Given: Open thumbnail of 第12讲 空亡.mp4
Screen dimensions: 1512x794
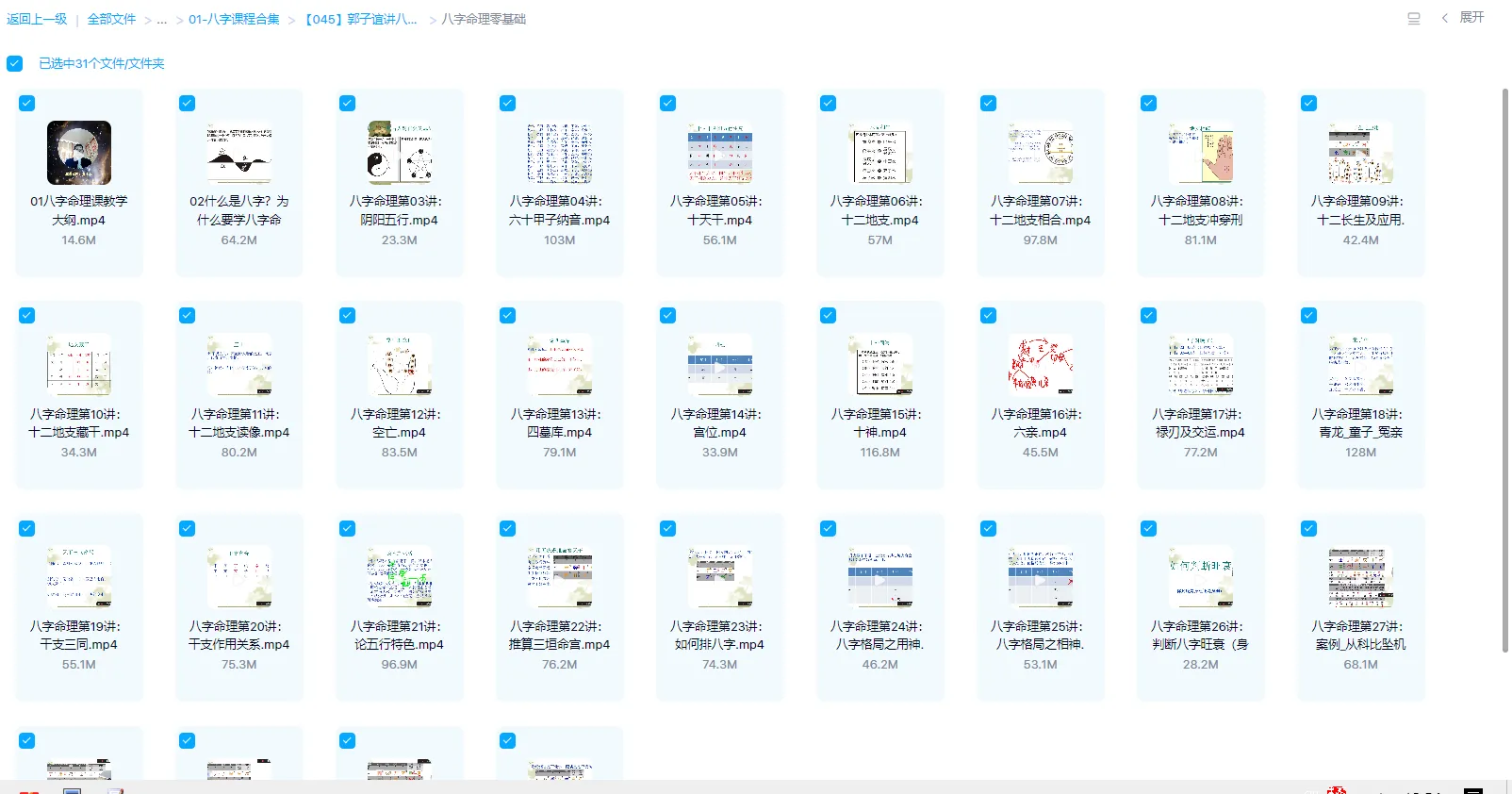Looking at the screenshot, I should click(400, 365).
